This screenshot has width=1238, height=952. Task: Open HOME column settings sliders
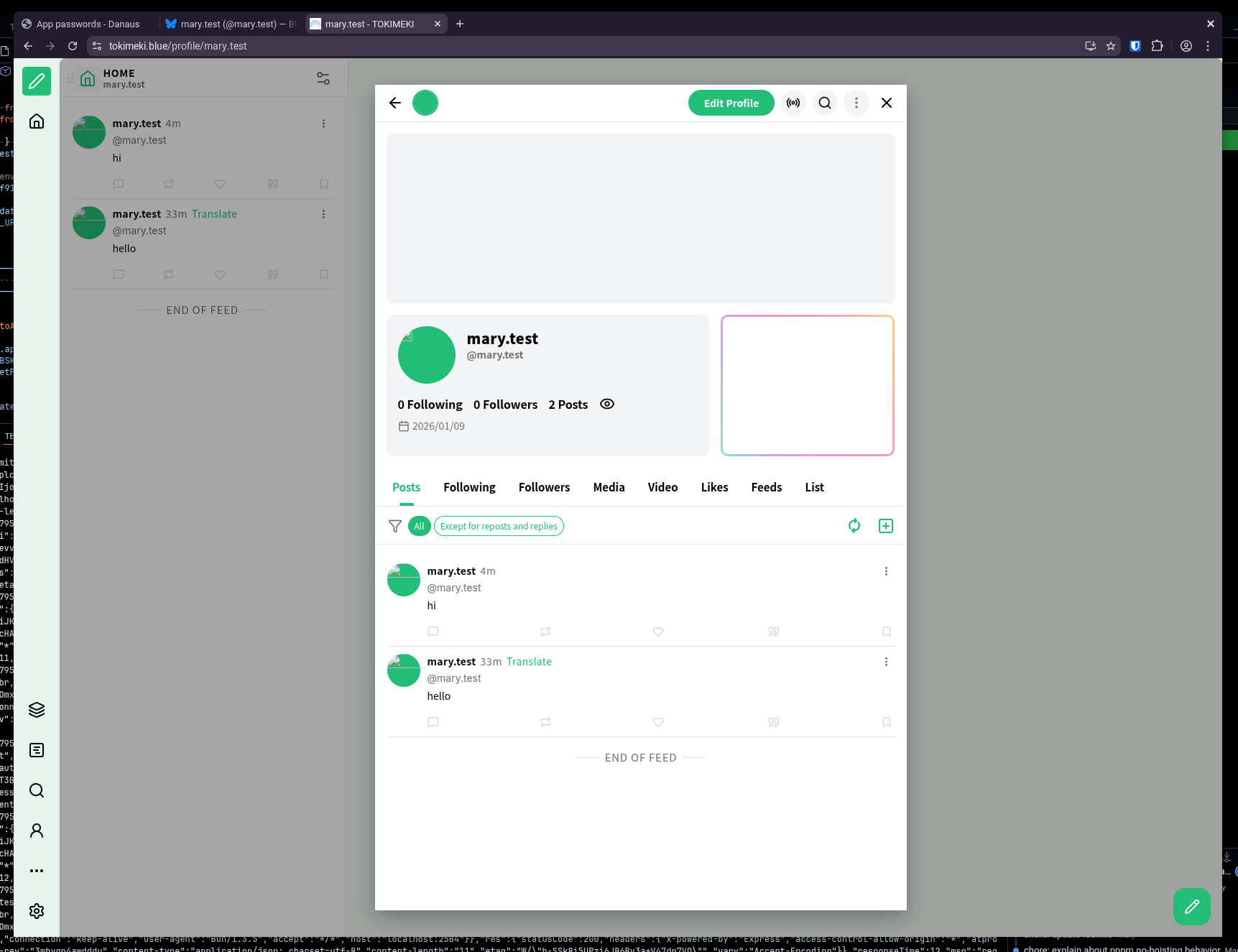click(323, 78)
